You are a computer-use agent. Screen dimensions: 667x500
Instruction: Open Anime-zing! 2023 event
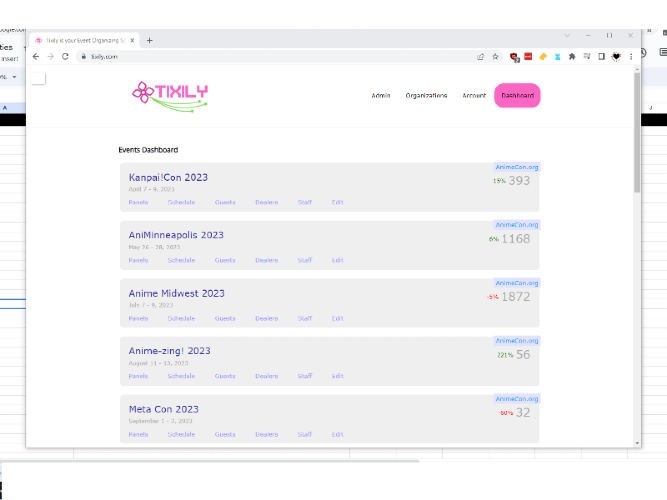click(x=169, y=351)
